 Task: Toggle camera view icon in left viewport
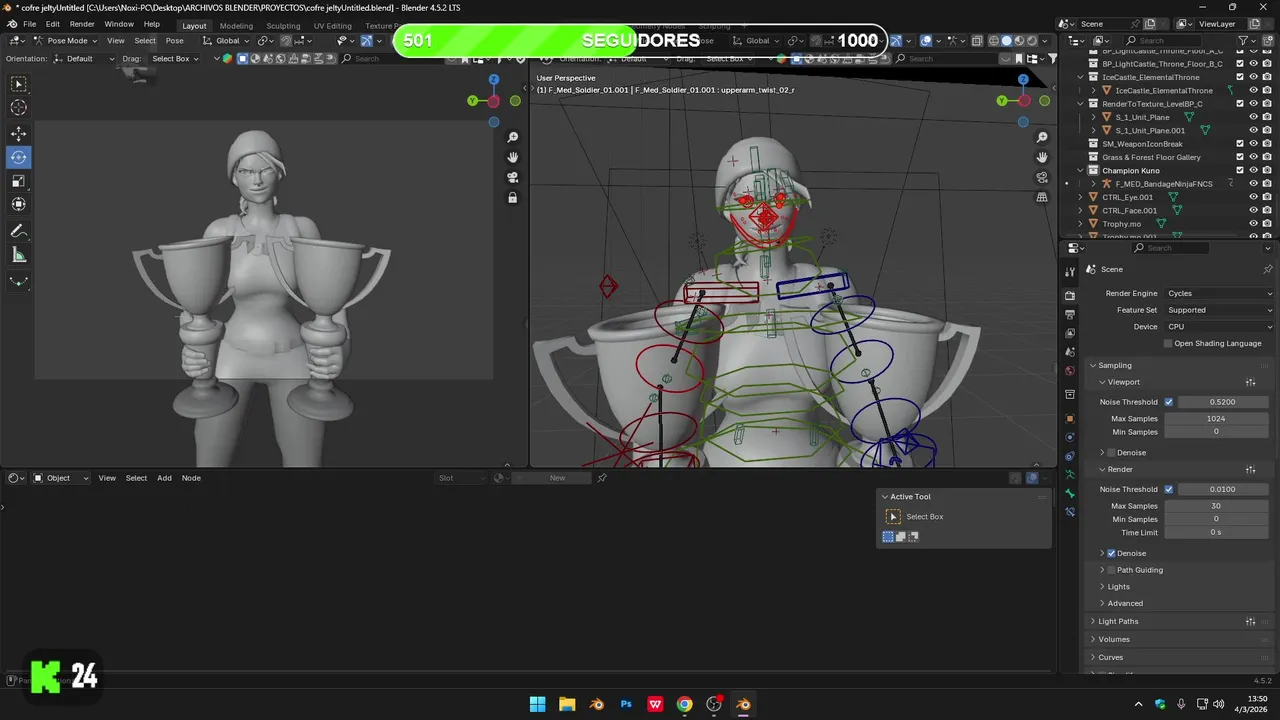[513, 177]
